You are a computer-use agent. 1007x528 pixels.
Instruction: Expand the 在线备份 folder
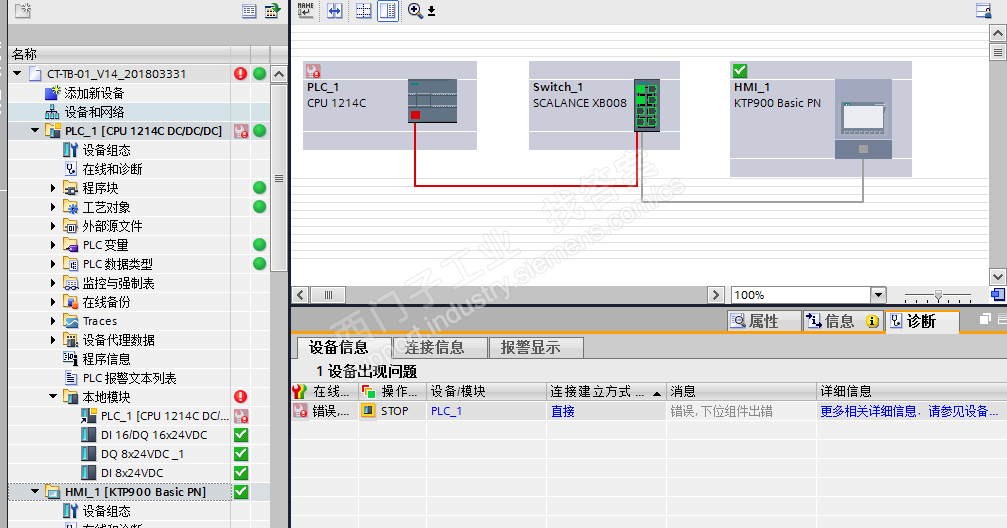pos(53,302)
